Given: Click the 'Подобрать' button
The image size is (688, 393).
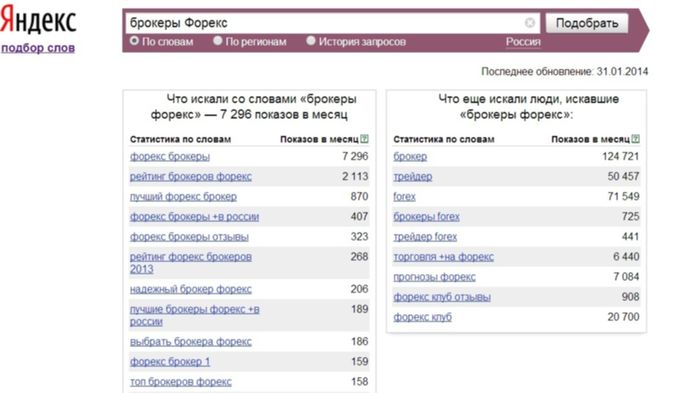Looking at the screenshot, I should pos(587,23).
